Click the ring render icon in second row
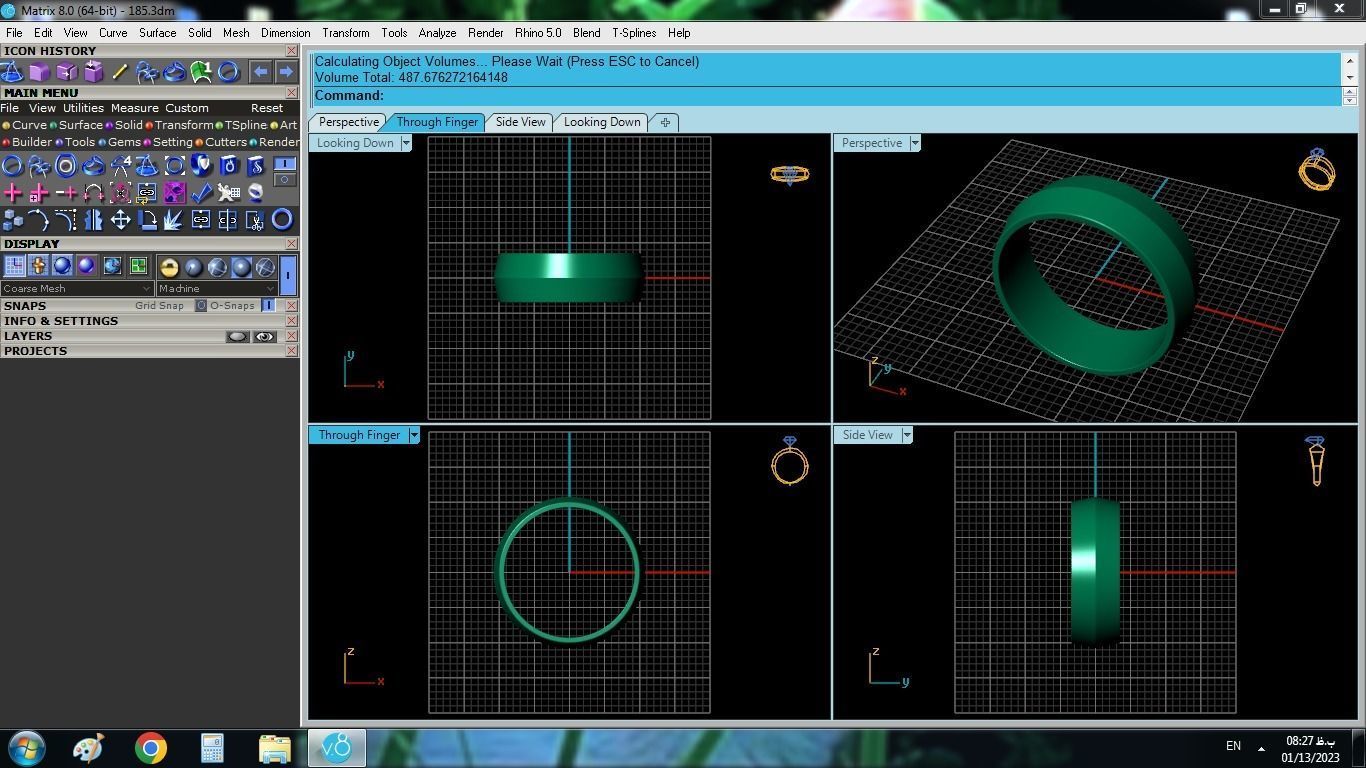 [x=254, y=192]
